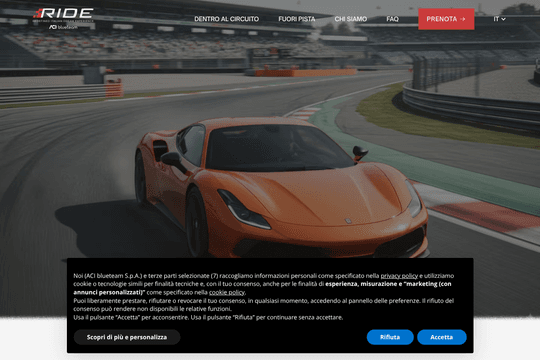Viewport: 540px width, 360px height.
Task: Open the cookie policy link
Action: pyautogui.click(x=227, y=292)
